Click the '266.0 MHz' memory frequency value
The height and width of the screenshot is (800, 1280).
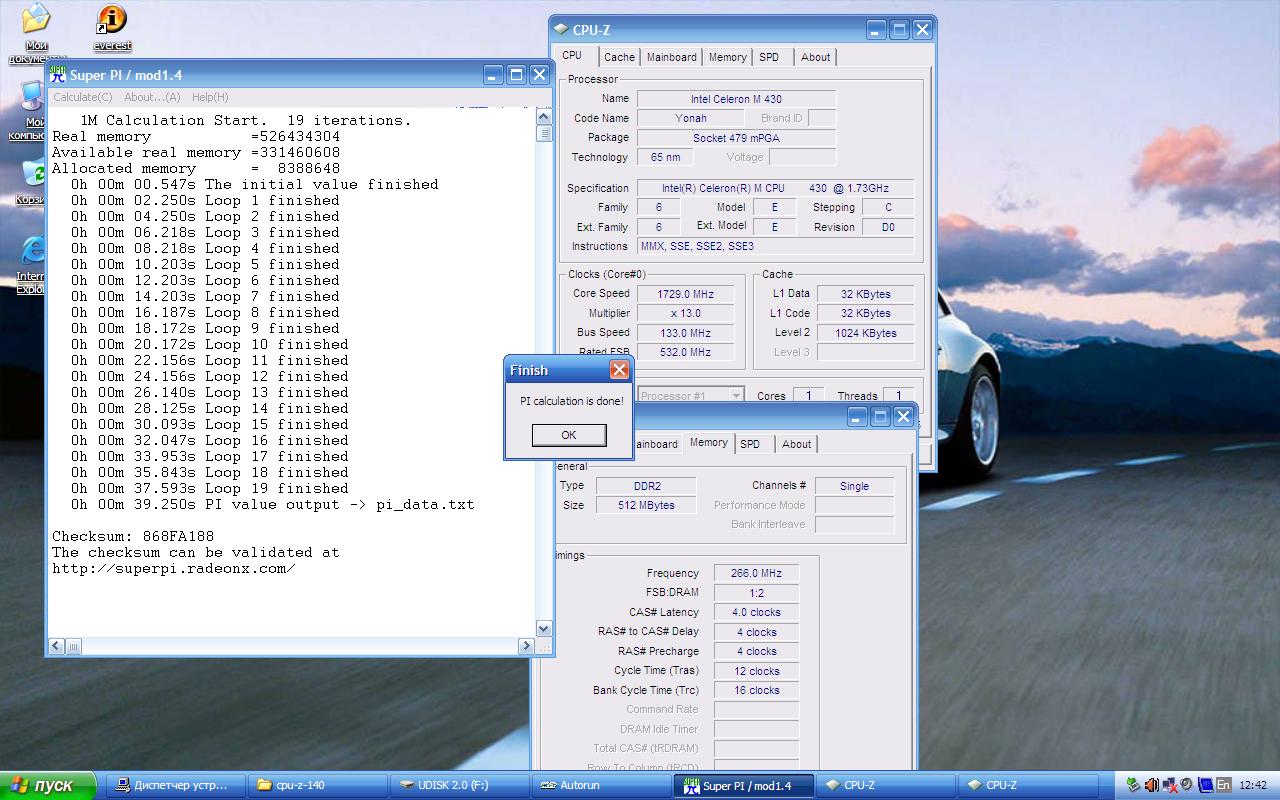(756, 573)
